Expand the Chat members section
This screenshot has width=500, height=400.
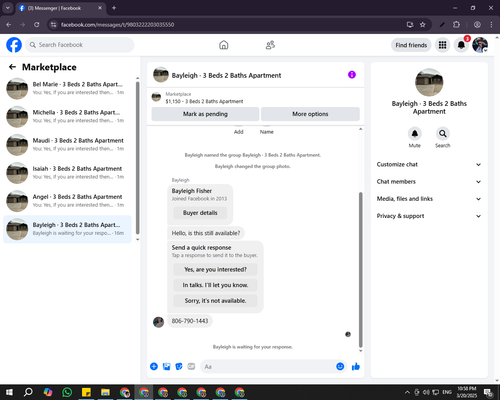pos(429,182)
